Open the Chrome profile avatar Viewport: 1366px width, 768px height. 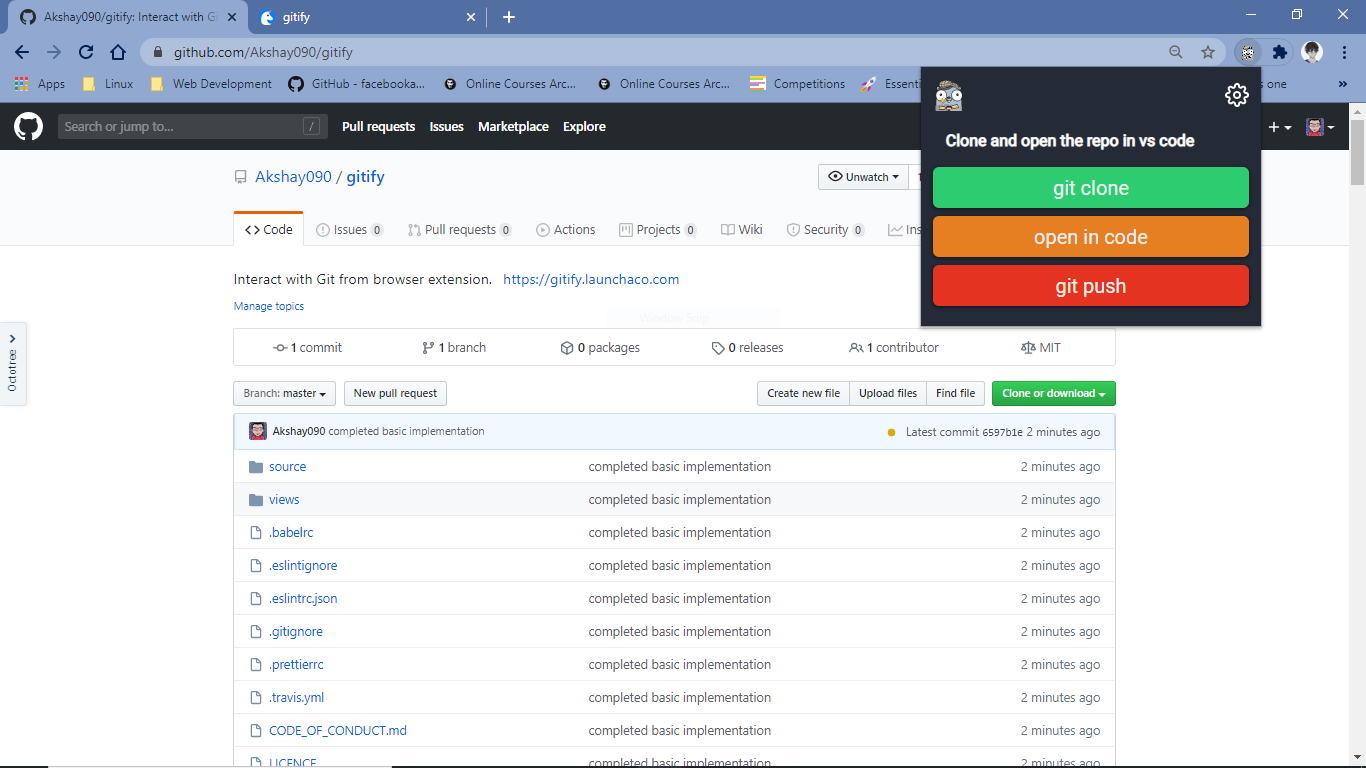pos(1312,52)
